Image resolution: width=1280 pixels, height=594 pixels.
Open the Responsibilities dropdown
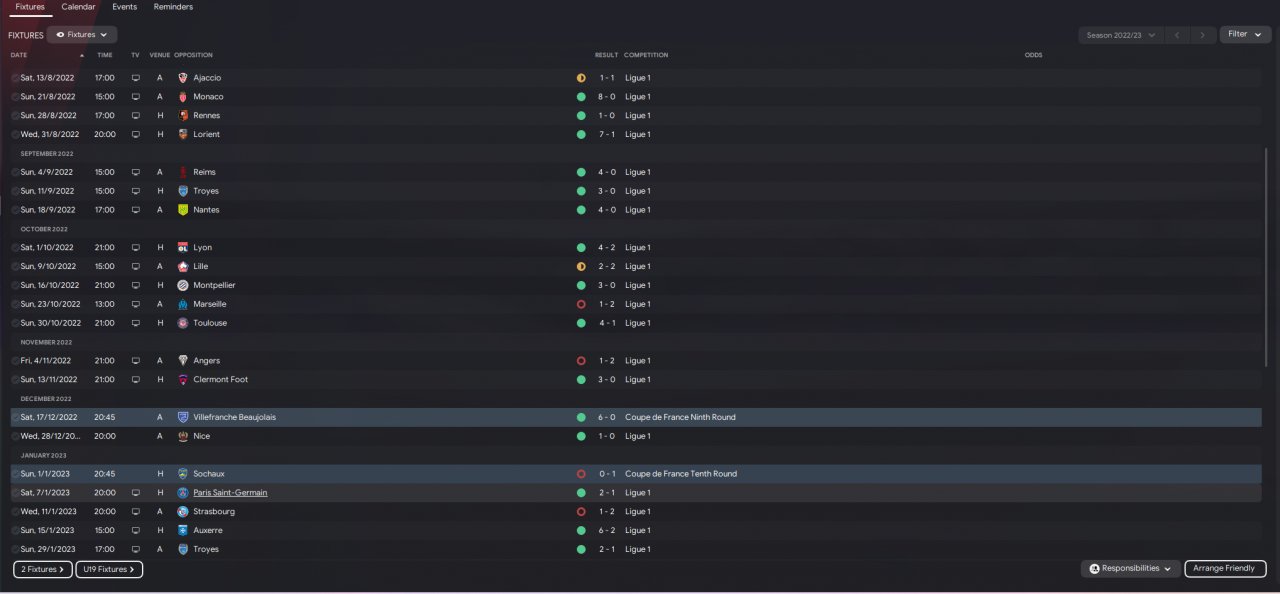click(1130, 569)
